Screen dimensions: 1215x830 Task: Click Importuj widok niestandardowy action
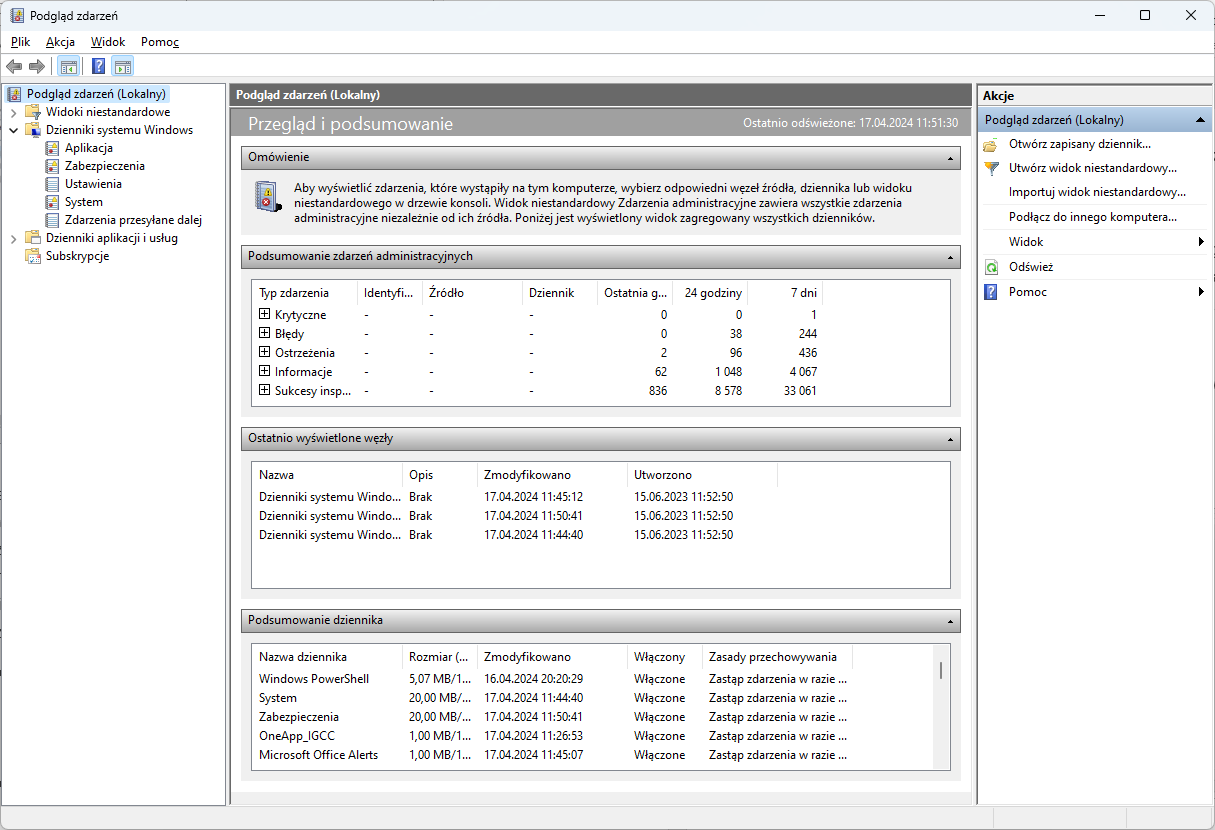(x=1096, y=192)
